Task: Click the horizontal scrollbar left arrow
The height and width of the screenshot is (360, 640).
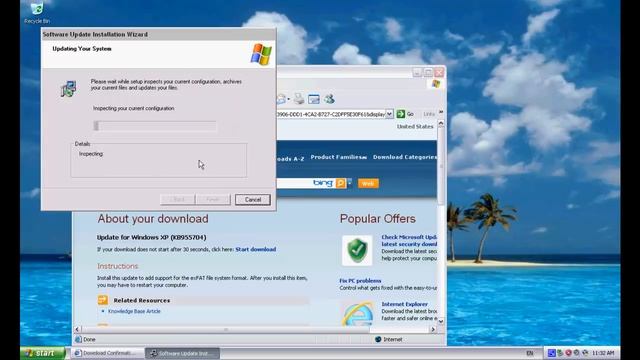Action: click(77, 329)
